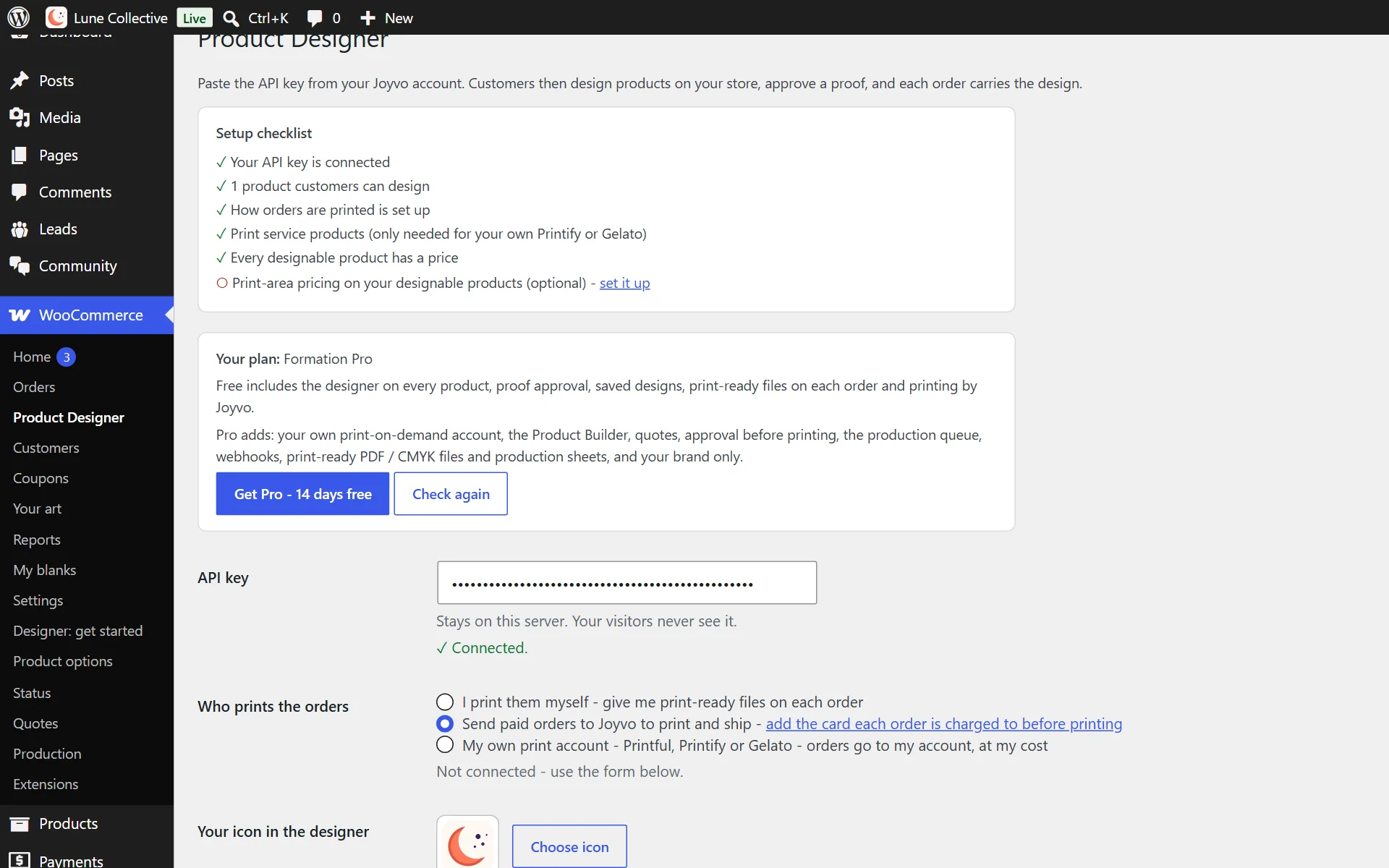Focus the API key input field
1389x868 pixels.
tap(626, 583)
